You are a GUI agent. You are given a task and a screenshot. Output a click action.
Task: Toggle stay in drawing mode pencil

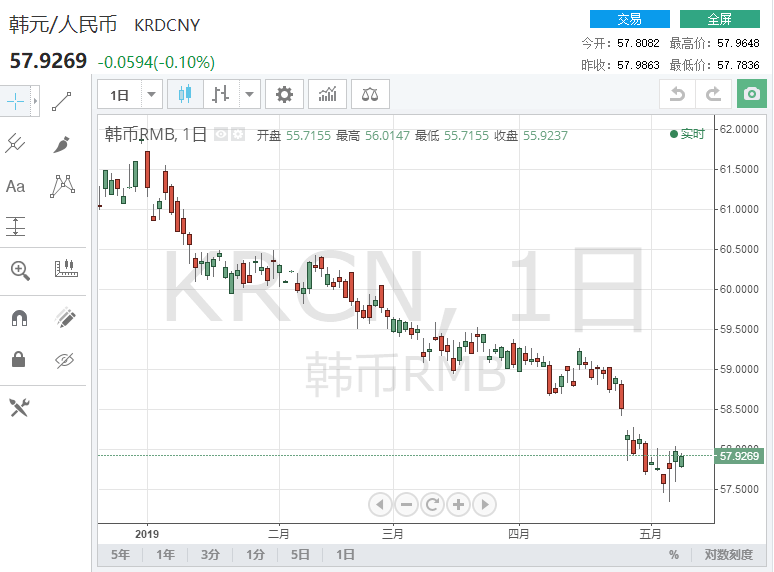pyautogui.click(x=65, y=318)
